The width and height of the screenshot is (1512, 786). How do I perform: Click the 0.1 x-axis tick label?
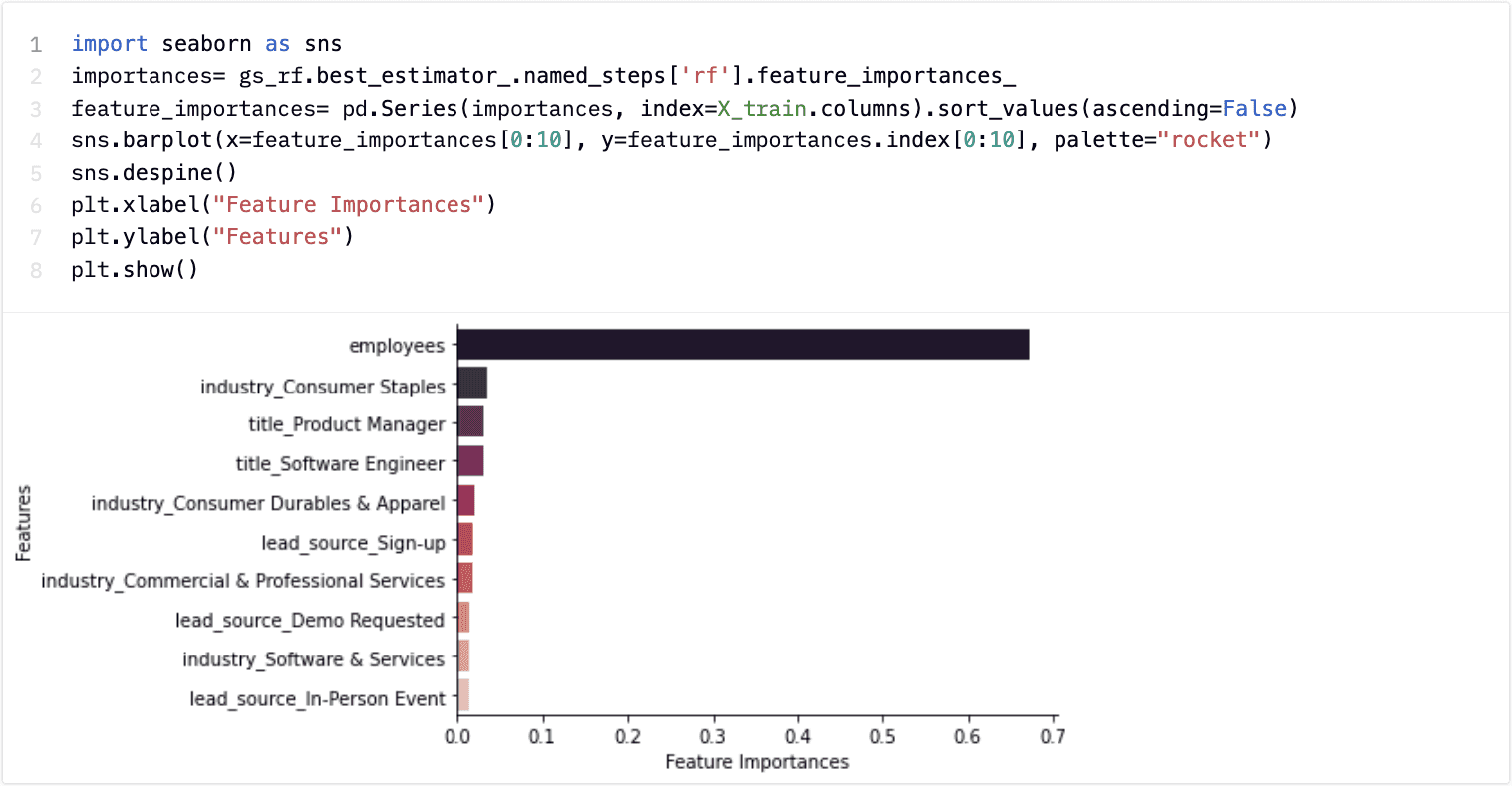coord(542,737)
